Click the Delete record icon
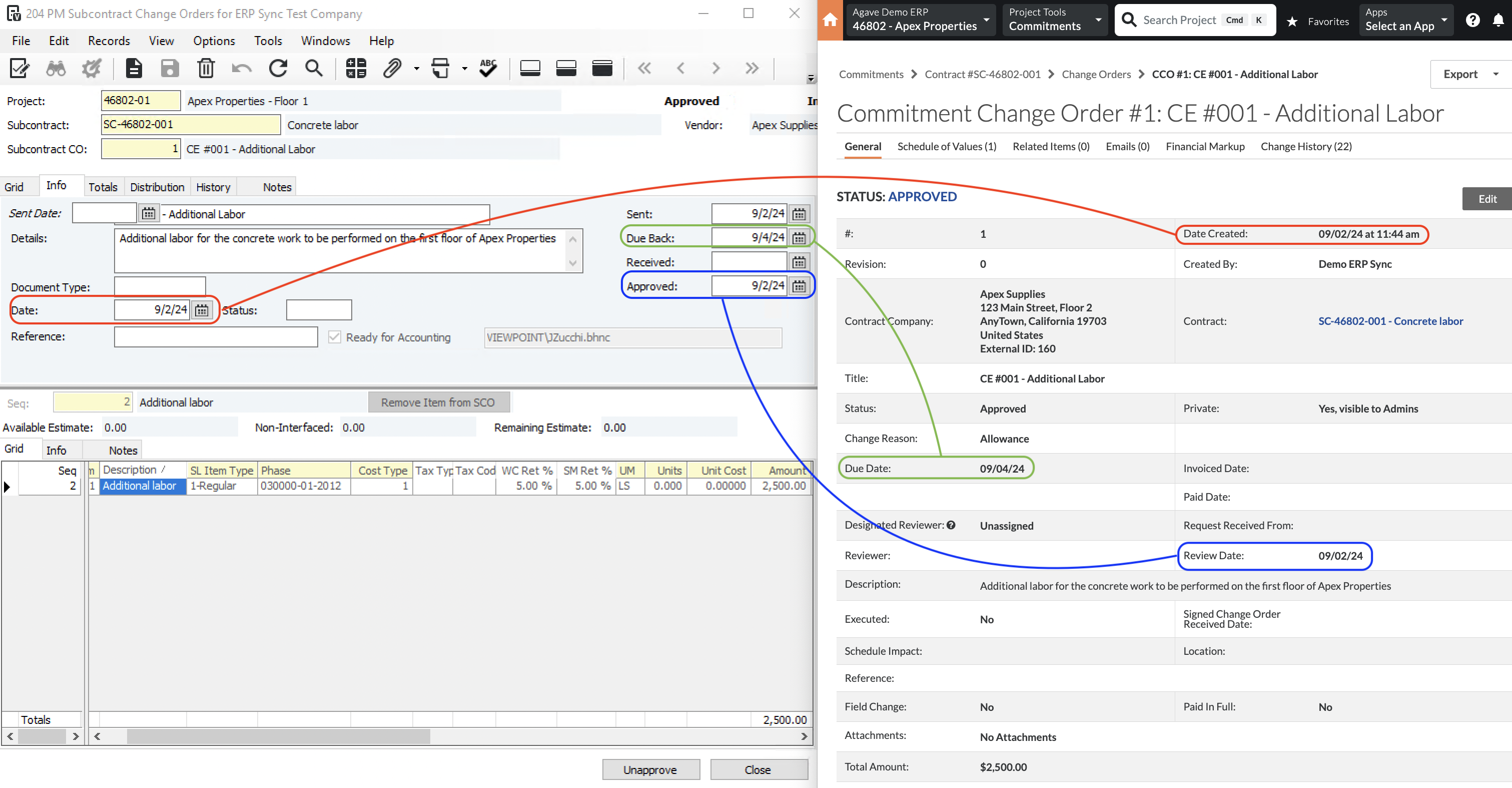 (206, 68)
